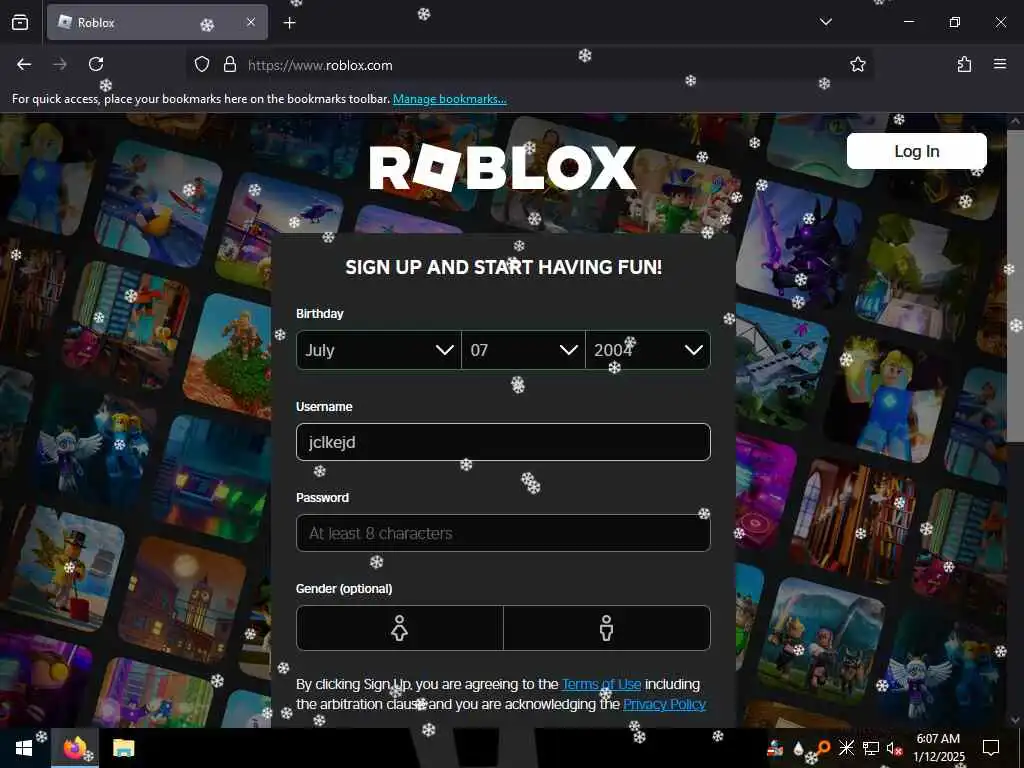Click the water drop tray icon
This screenshot has height=768, width=1024.
coord(798,748)
